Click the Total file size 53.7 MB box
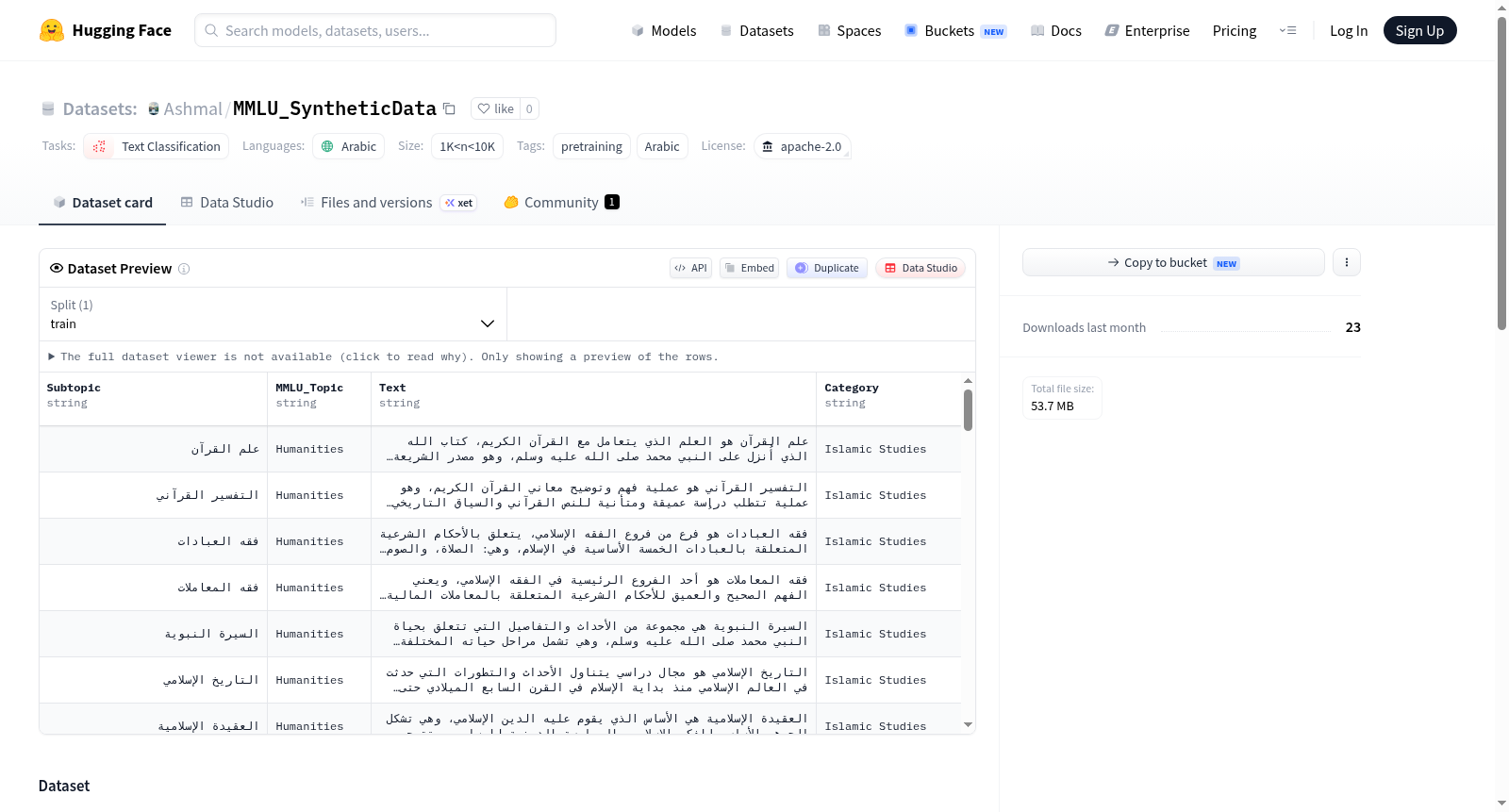1509x812 pixels. (1062, 397)
